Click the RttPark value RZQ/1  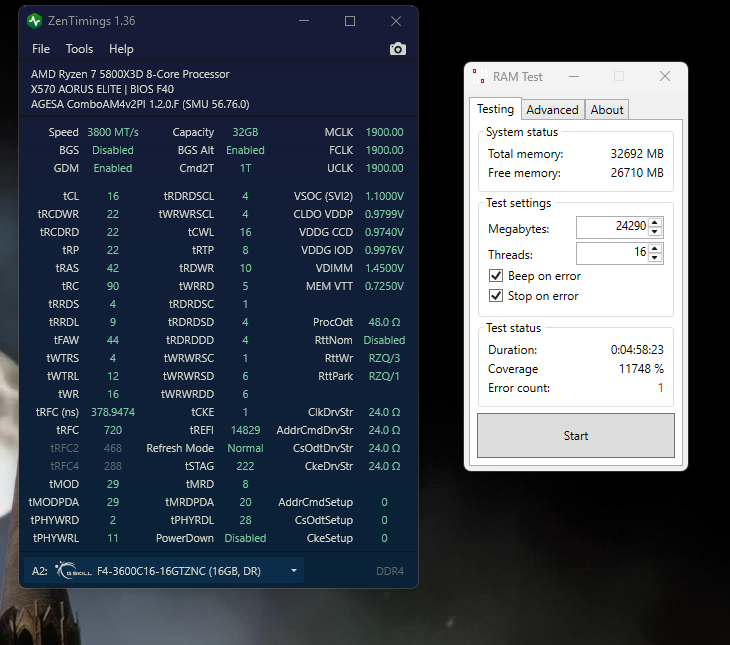[x=384, y=376]
